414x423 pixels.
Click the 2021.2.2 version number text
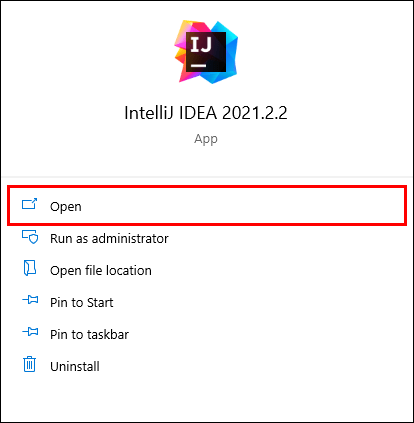(x=255, y=113)
